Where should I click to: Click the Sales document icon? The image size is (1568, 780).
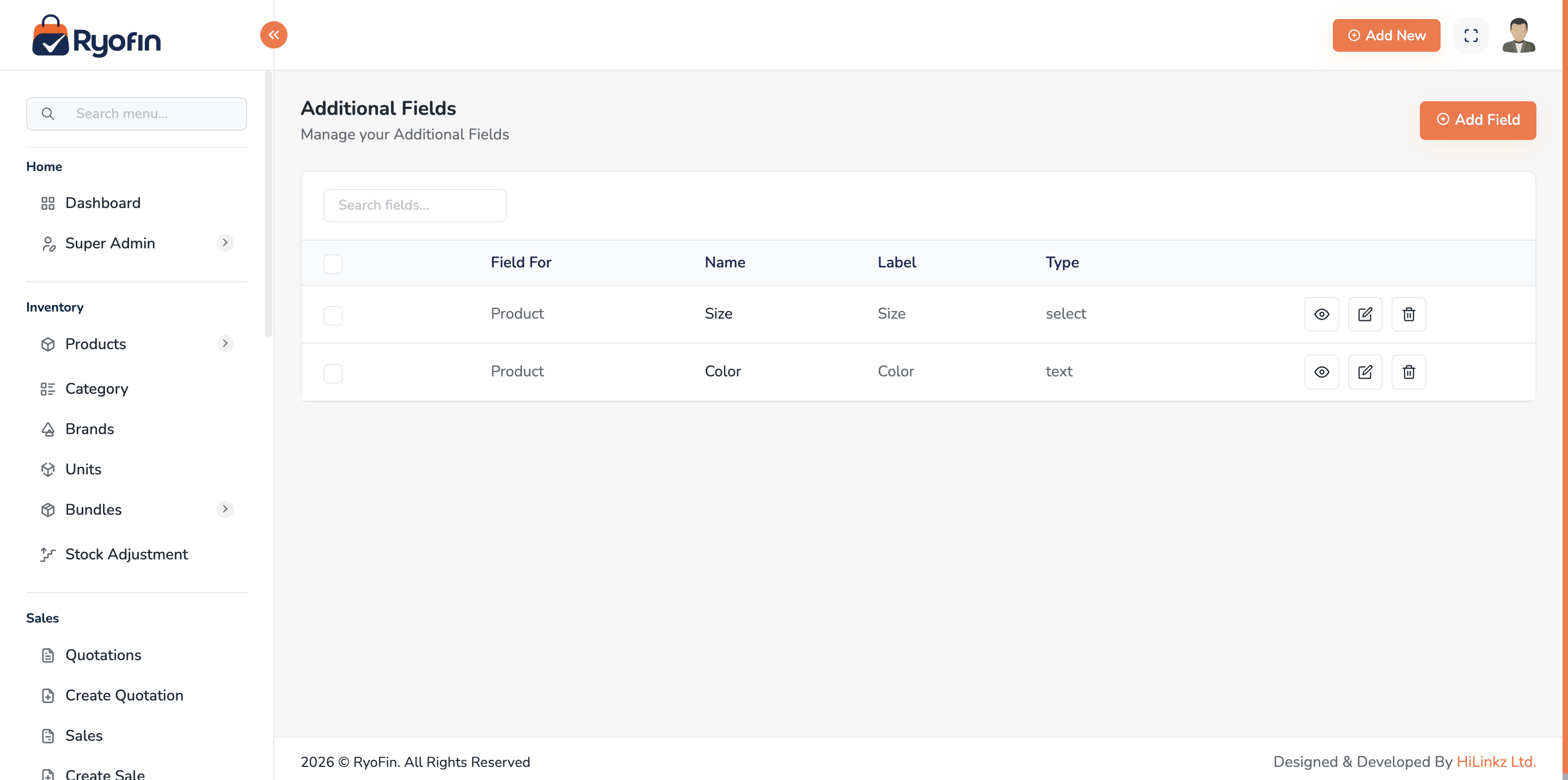click(x=48, y=735)
